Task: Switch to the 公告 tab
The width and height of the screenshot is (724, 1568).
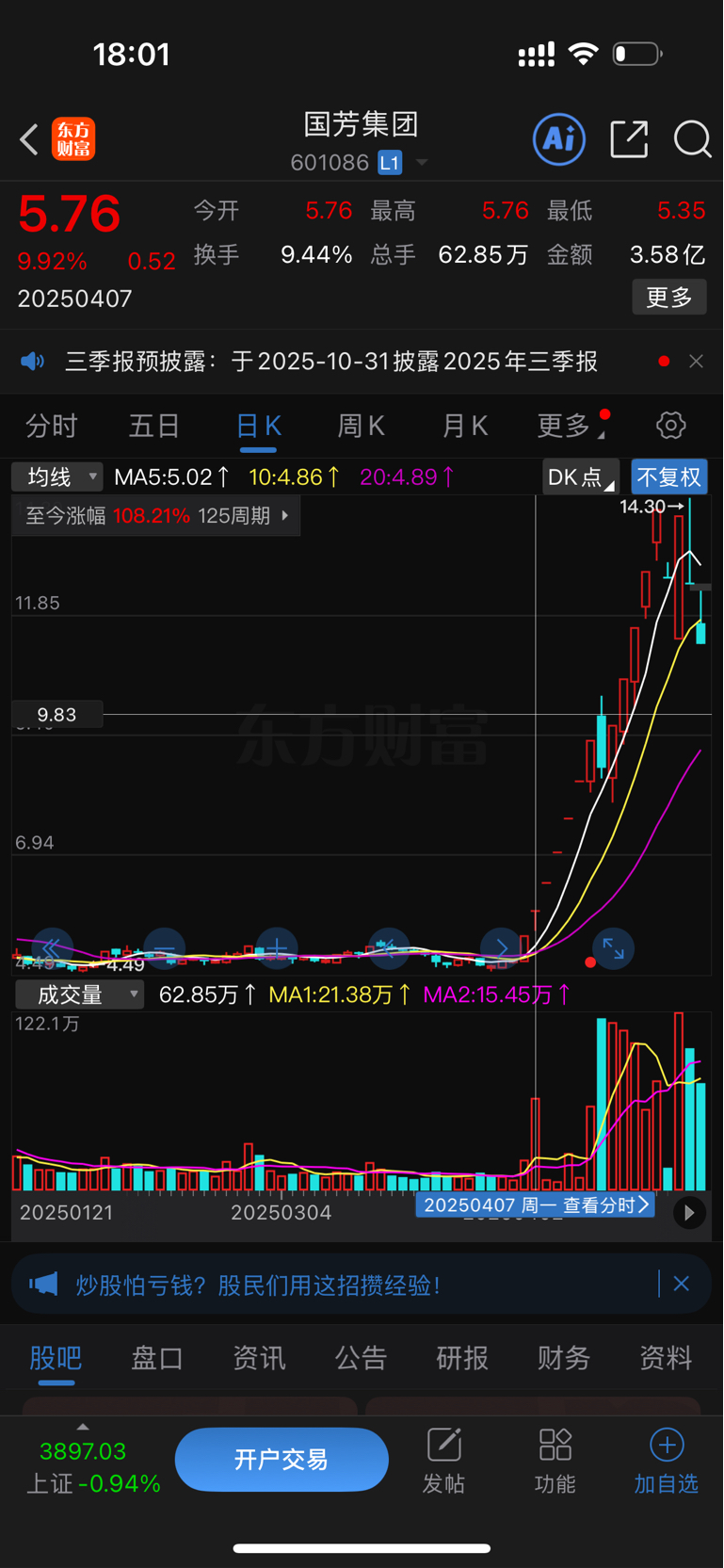Action: [361, 1358]
